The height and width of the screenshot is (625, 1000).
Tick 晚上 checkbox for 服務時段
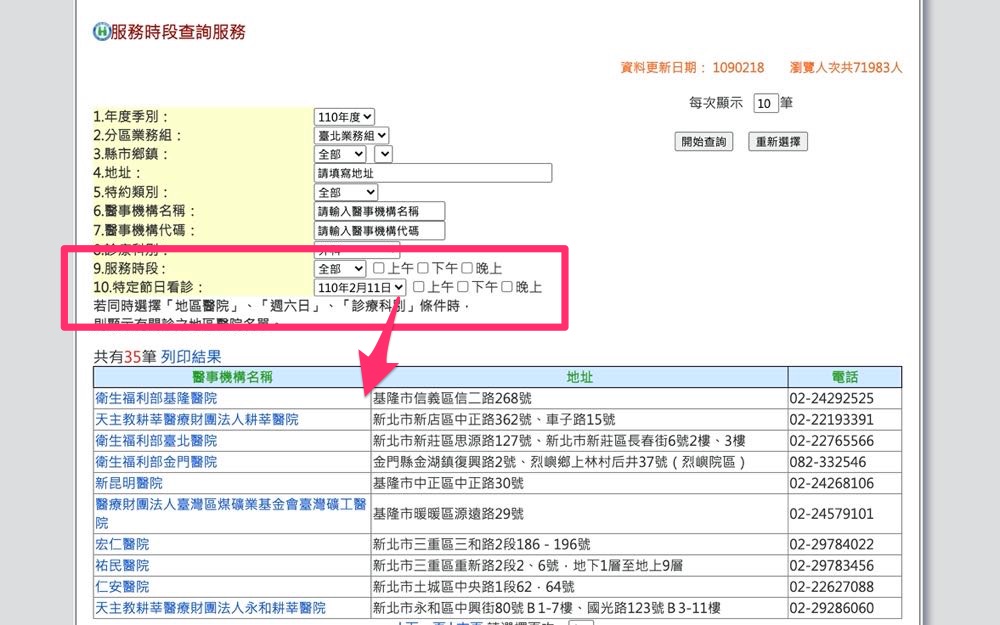[x=467, y=269]
